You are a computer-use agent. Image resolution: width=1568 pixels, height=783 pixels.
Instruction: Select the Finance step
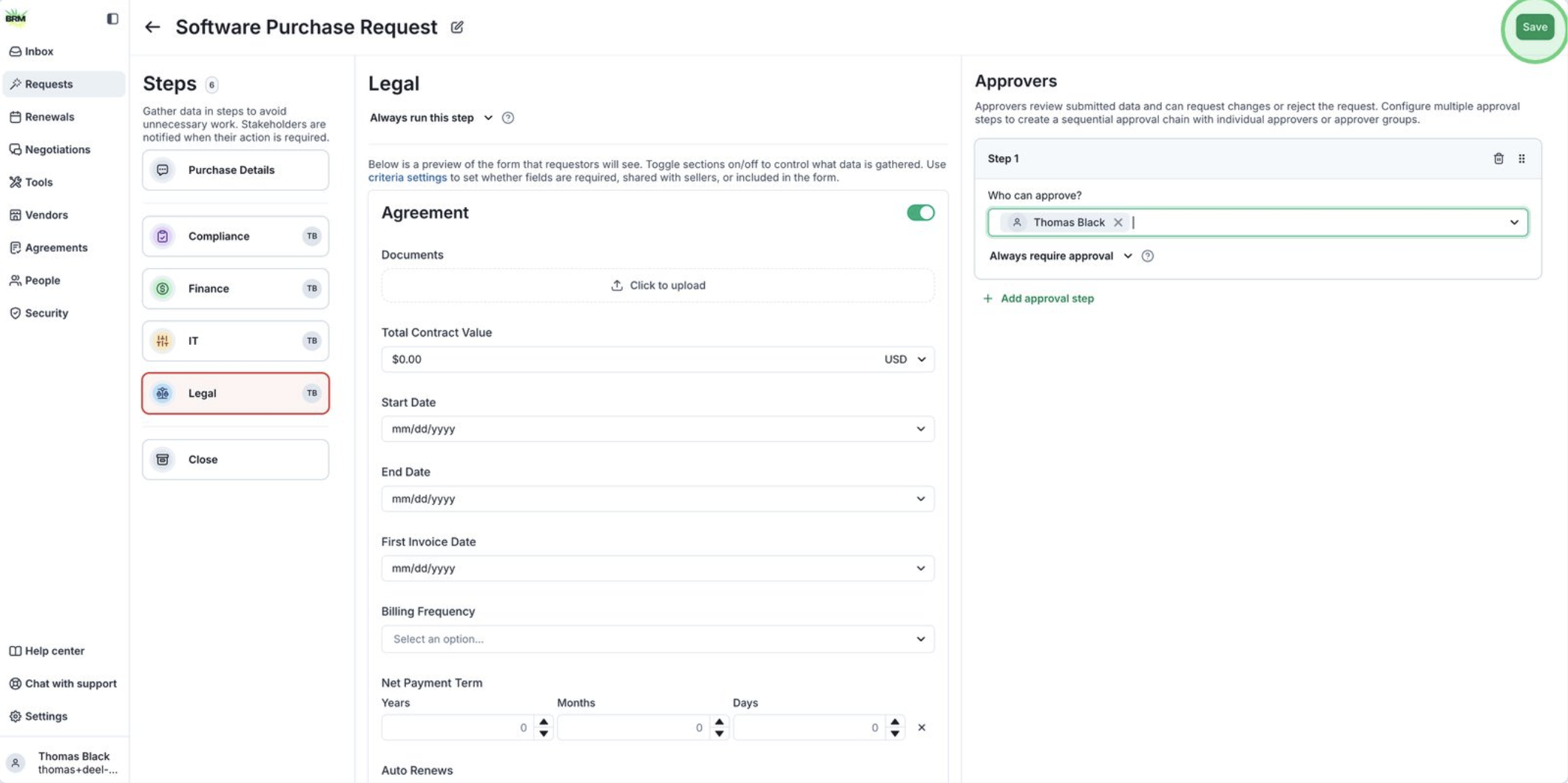click(235, 289)
